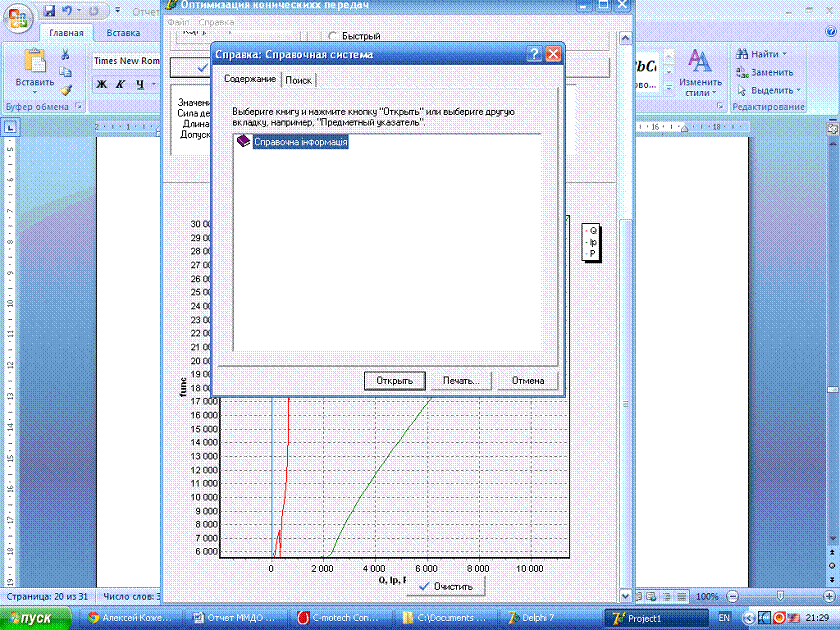Click the Office button in Word
Screen dimensions: 840x630
18,18
